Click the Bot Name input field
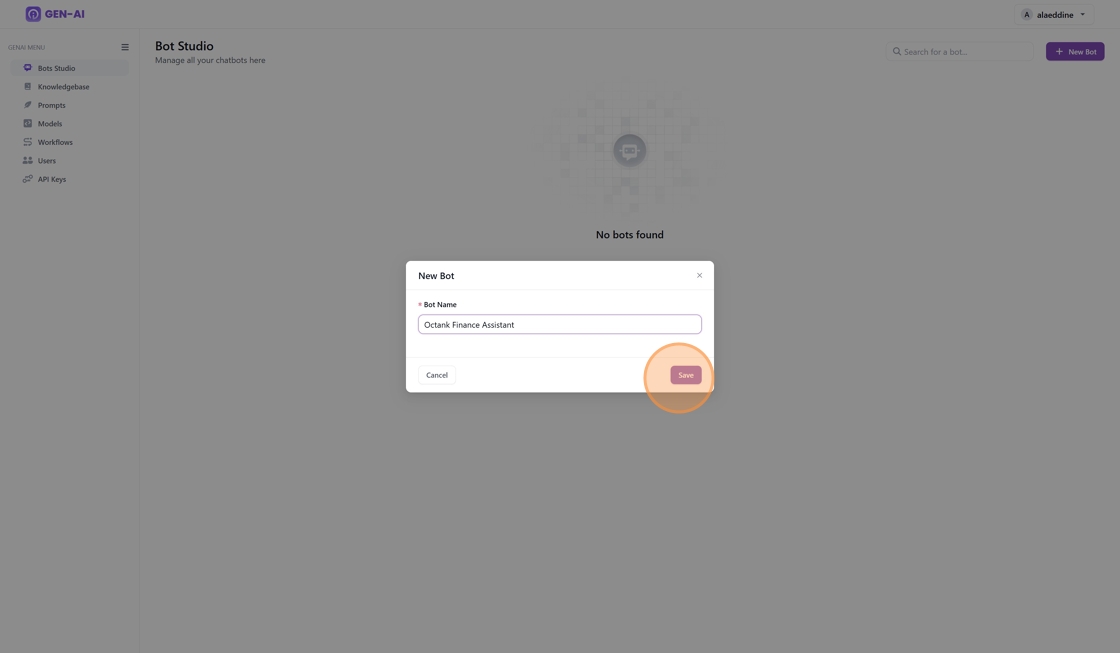 (559, 324)
